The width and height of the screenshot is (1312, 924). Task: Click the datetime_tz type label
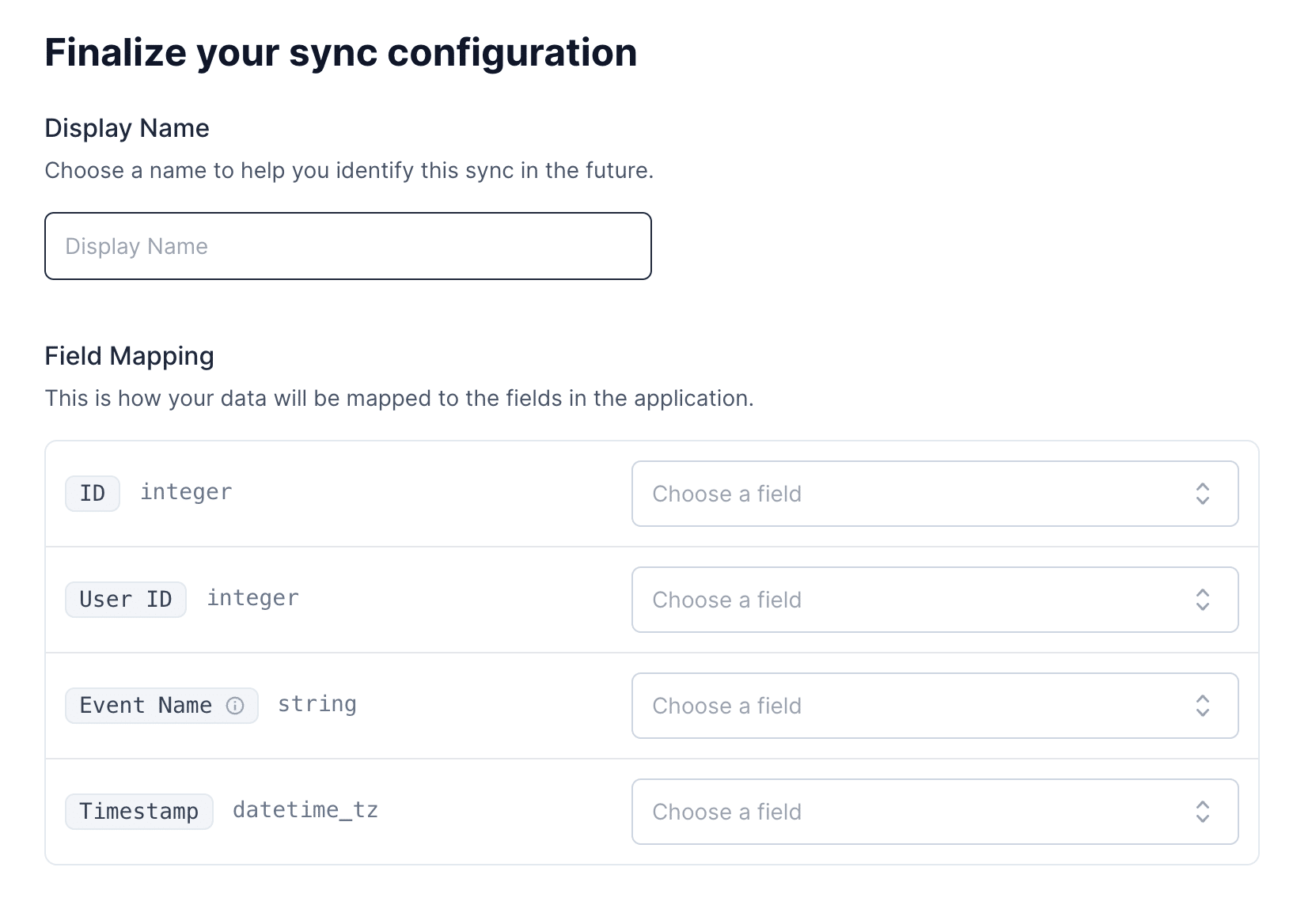(305, 809)
